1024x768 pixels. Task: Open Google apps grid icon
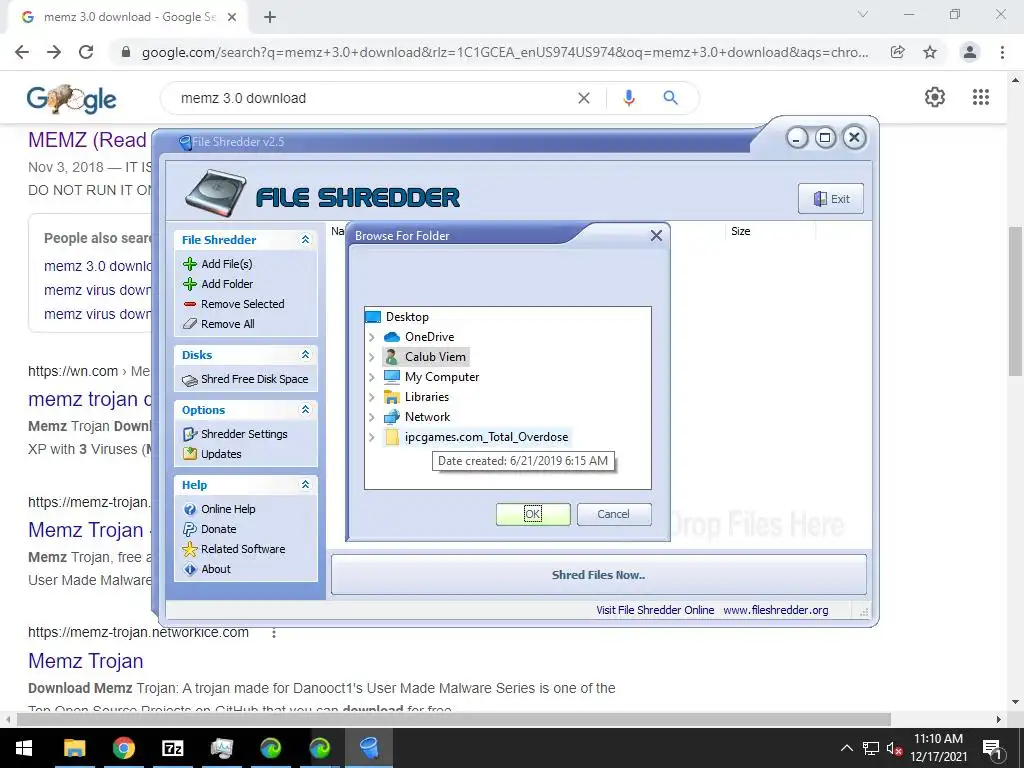coord(980,97)
